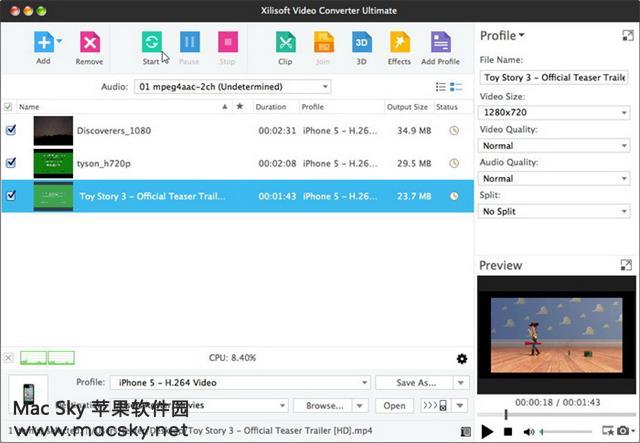Stop the preview playback
Viewport: 640px width, 443px height.
click(508, 432)
